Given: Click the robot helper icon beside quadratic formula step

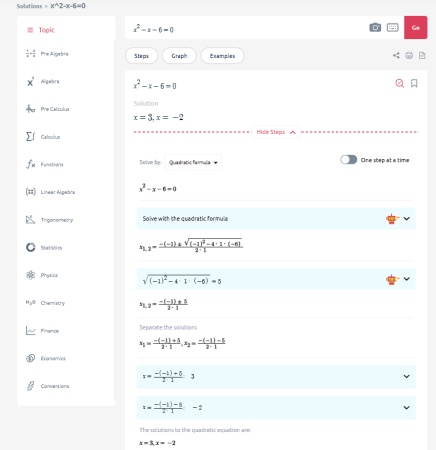Looking at the screenshot, I should coord(392,219).
